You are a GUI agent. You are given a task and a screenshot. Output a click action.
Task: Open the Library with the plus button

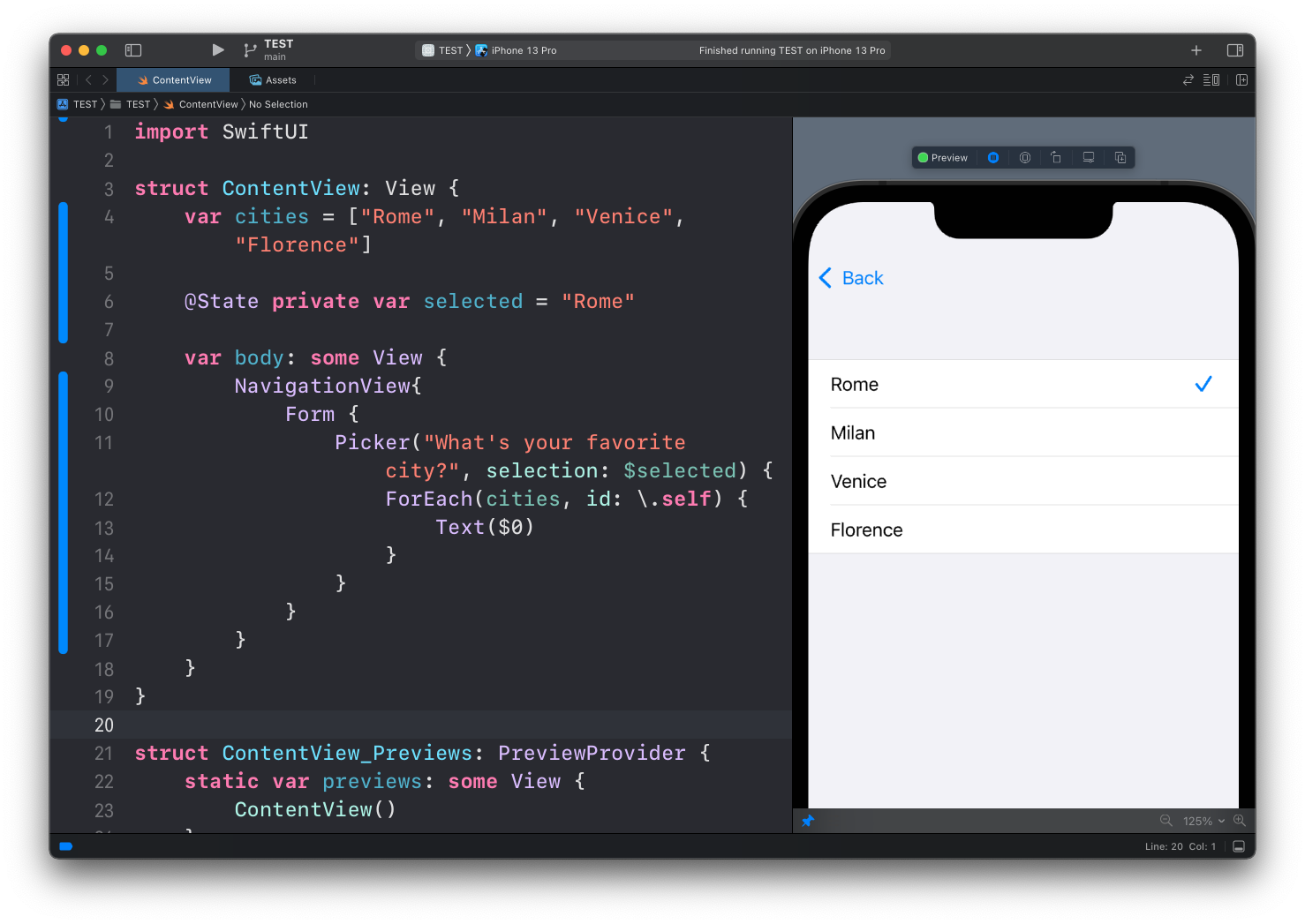[x=1196, y=50]
